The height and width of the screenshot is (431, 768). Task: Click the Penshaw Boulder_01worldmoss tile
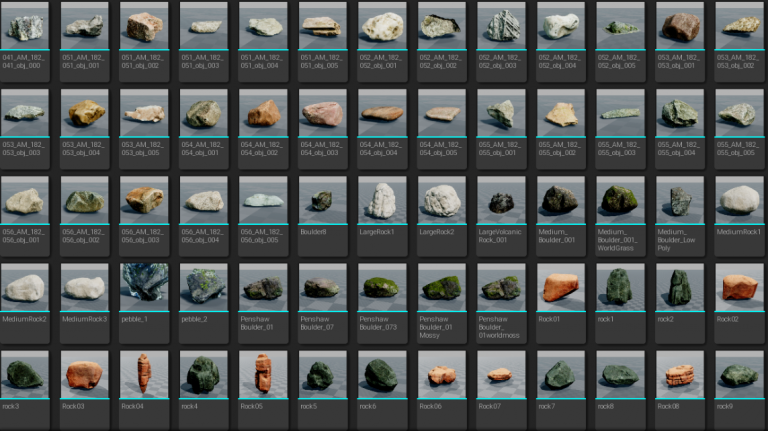[501, 303]
